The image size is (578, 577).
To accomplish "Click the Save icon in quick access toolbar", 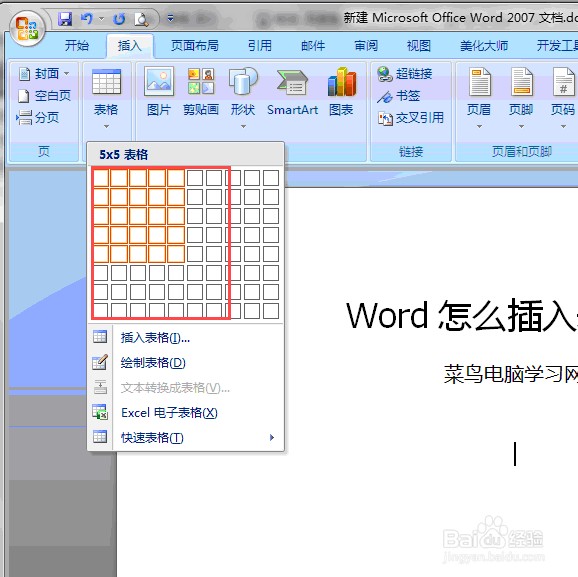I will pos(65,18).
